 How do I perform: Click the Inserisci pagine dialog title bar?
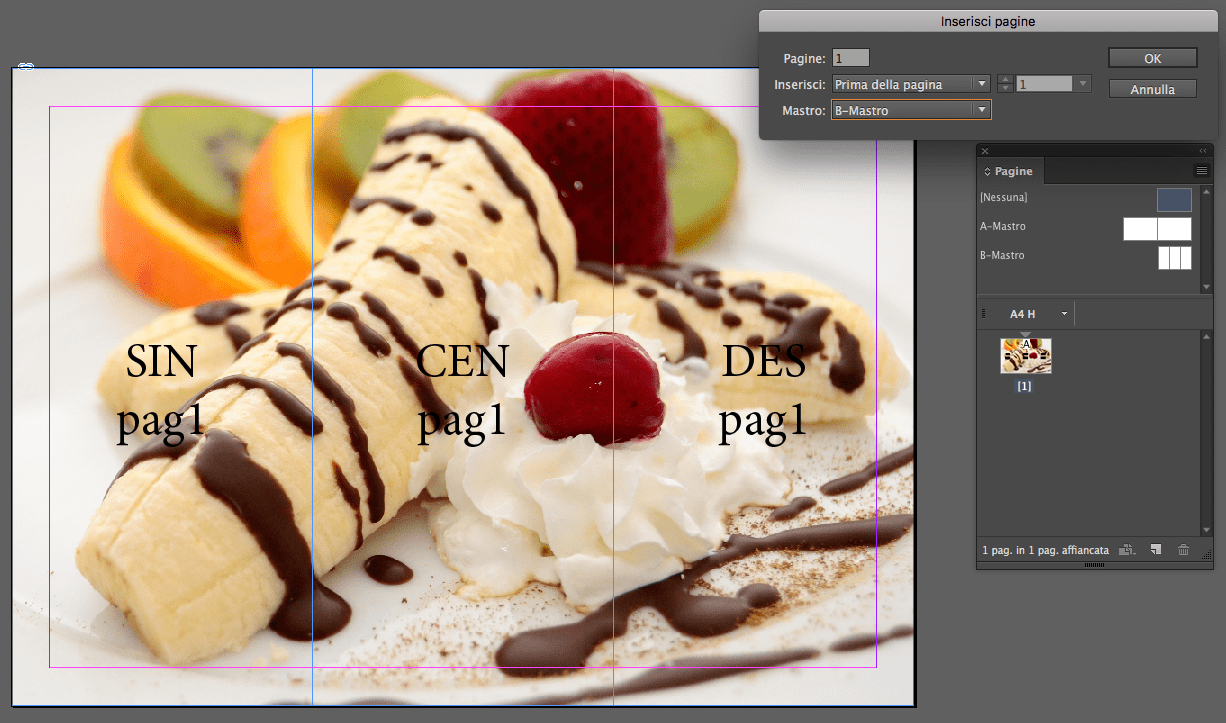point(987,20)
